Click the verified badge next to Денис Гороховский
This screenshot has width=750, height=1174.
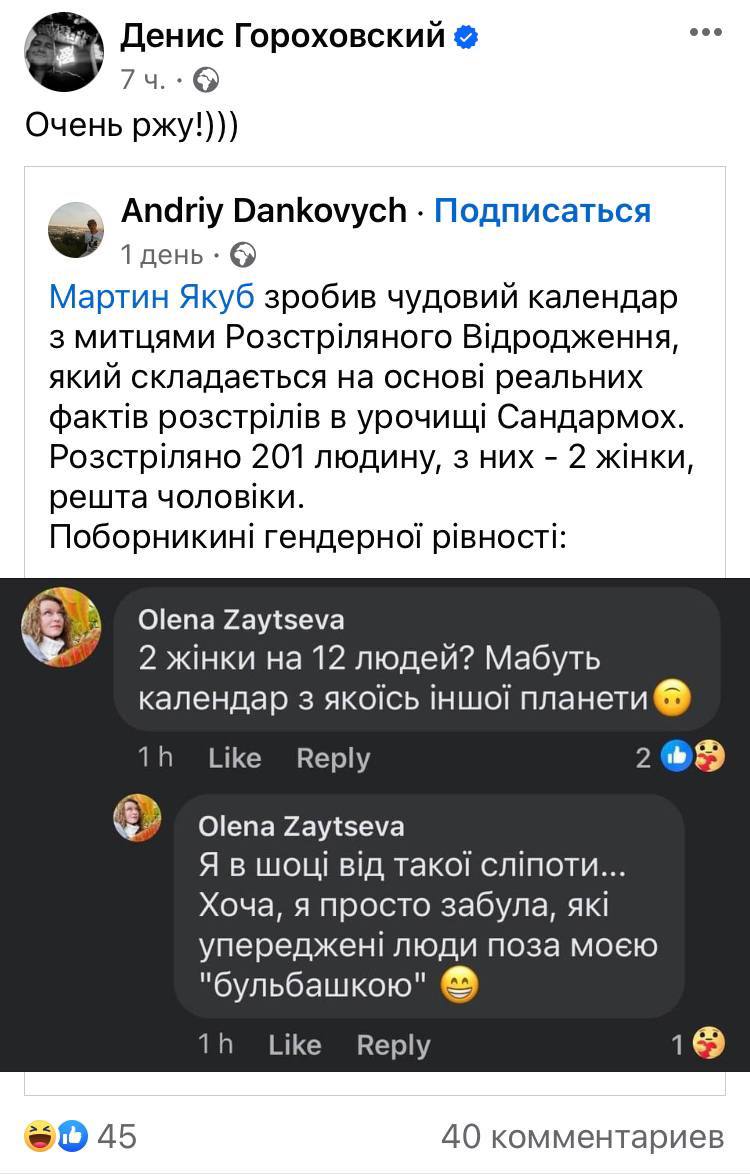466,38
